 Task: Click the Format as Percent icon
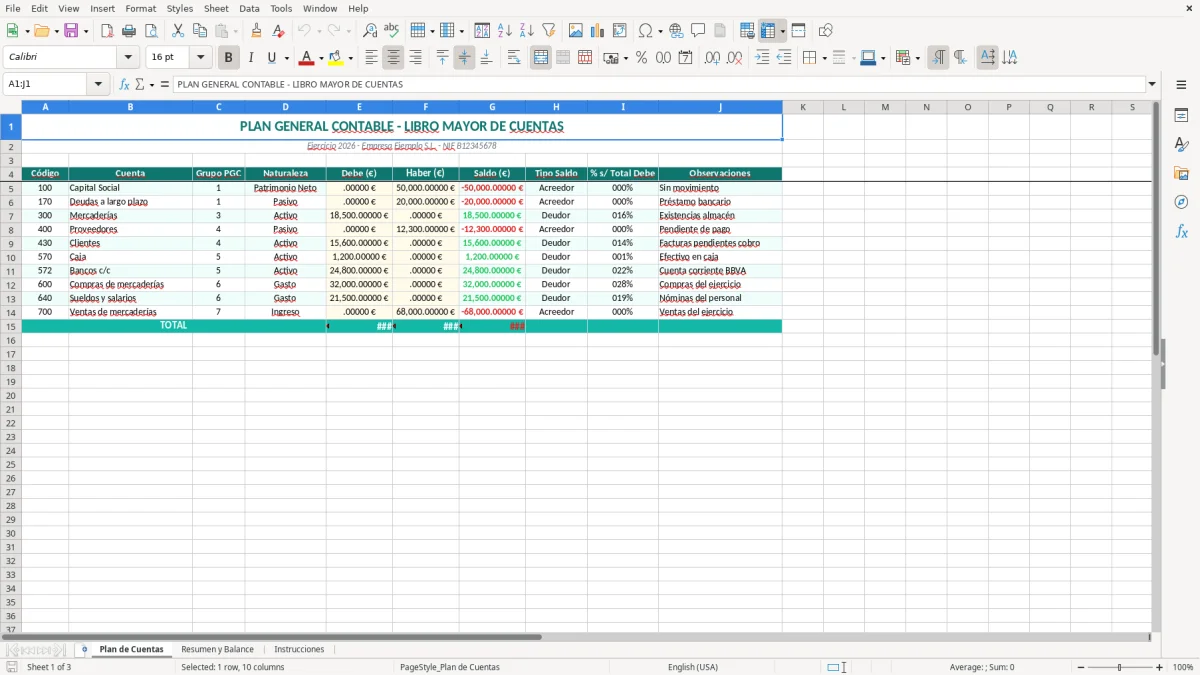click(641, 58)
